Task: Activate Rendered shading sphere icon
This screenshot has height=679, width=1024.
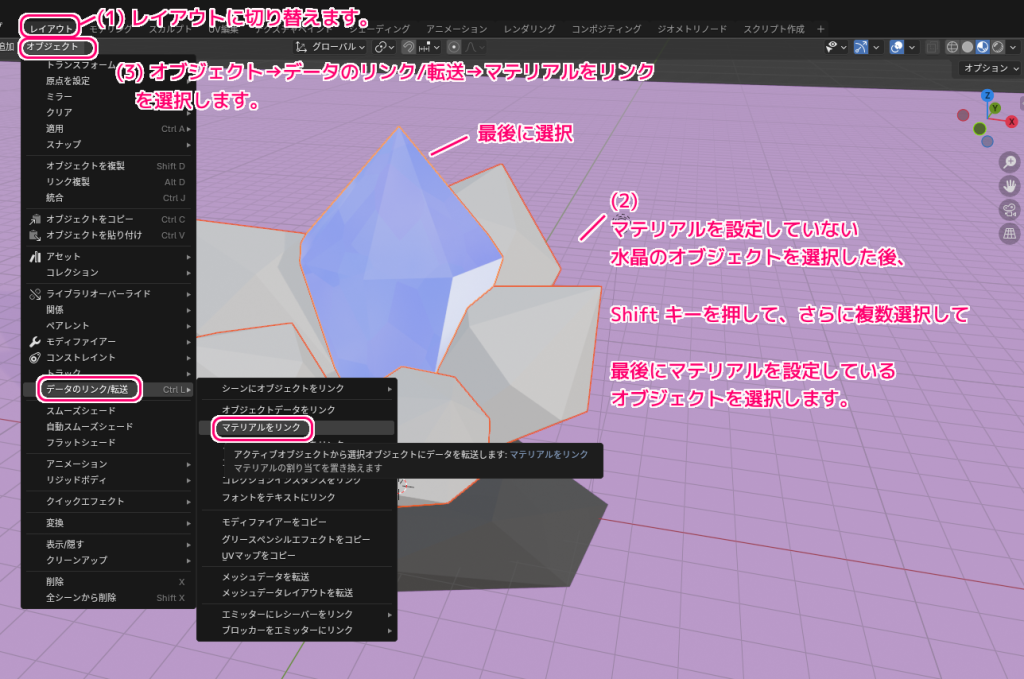Action: [x=997, y=47]
